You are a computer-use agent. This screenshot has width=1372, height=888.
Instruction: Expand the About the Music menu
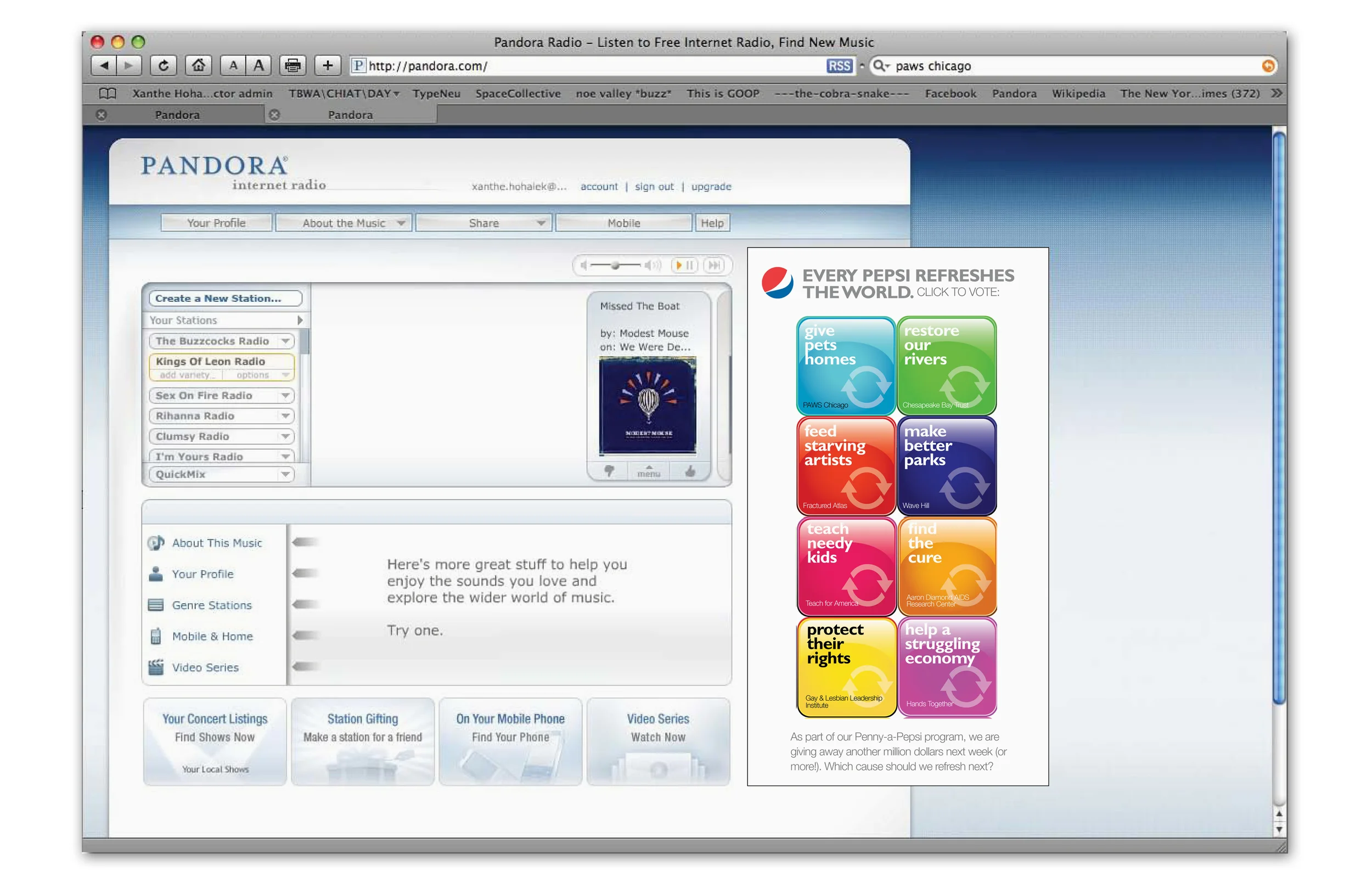point(344,223)
